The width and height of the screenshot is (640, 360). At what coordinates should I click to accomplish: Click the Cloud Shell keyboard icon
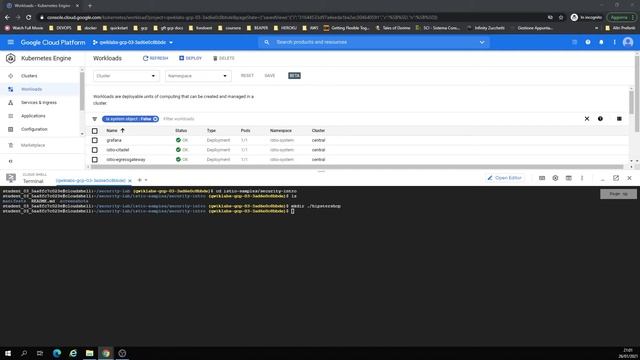(x=542, y=178)
